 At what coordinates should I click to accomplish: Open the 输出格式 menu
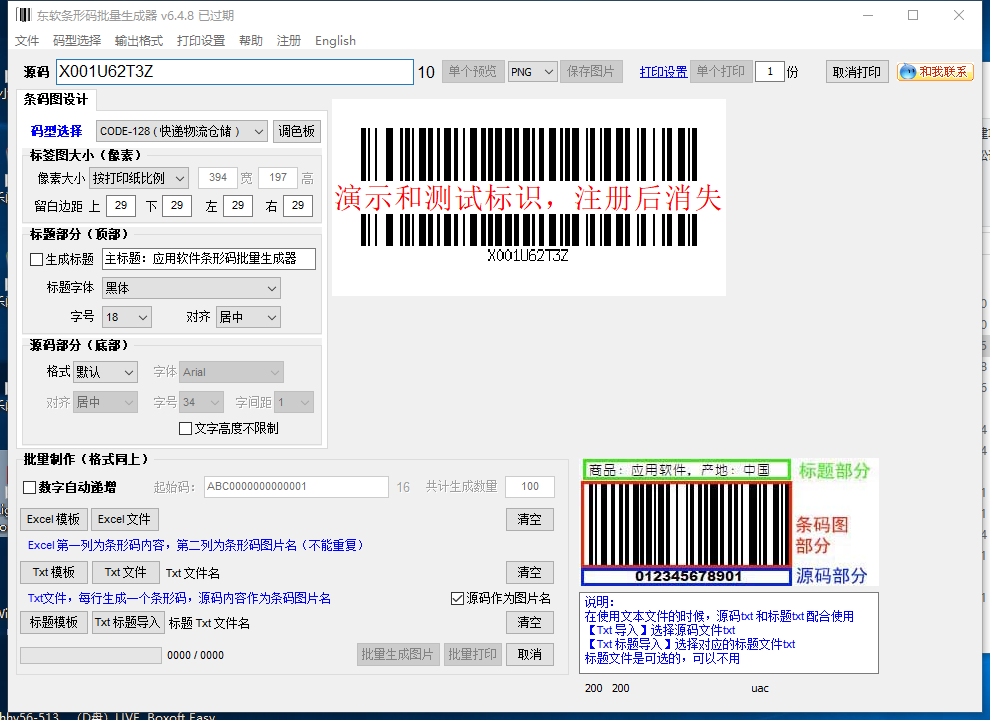tap(139, 41)
